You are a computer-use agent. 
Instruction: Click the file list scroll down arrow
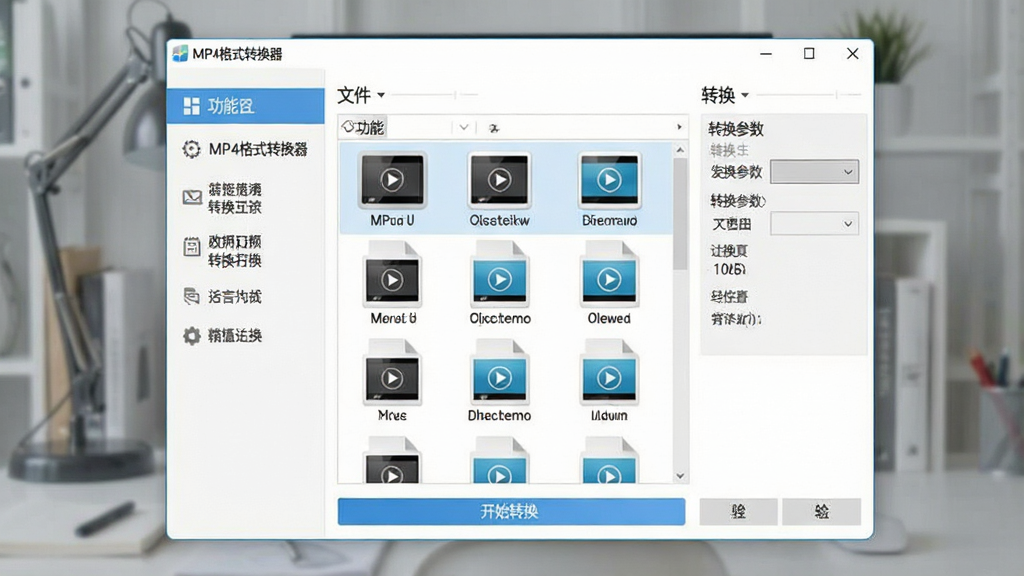pyautogui.click(x=680, y=476)
